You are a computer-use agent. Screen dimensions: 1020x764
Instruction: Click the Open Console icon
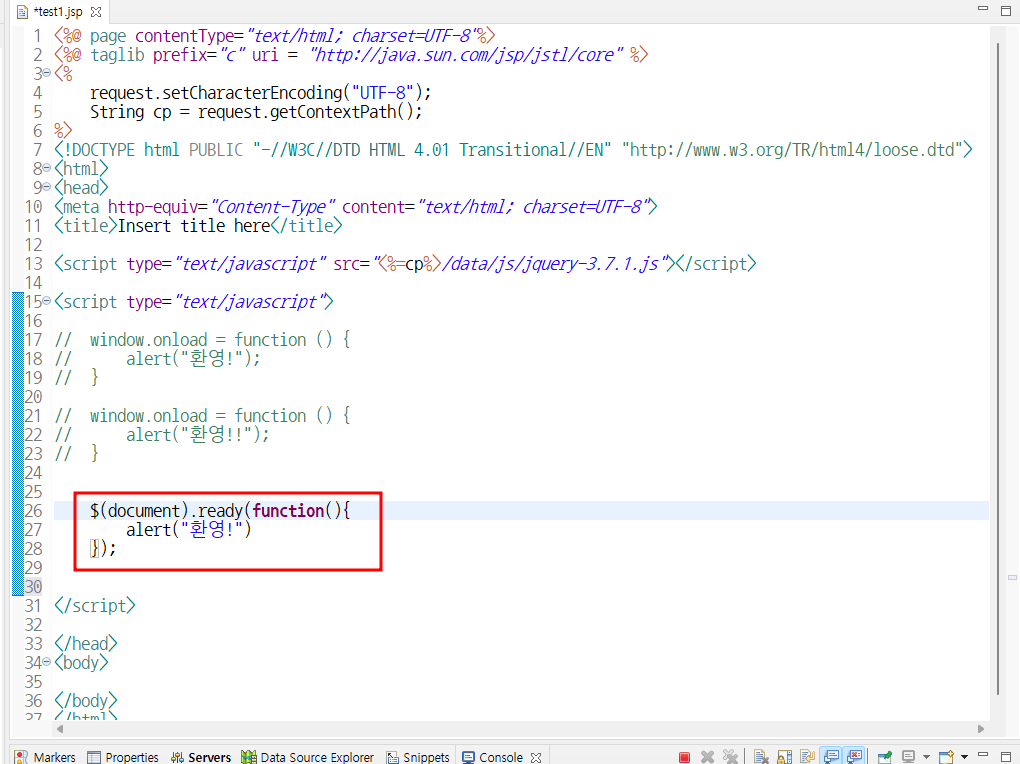[x=947, y=757]
